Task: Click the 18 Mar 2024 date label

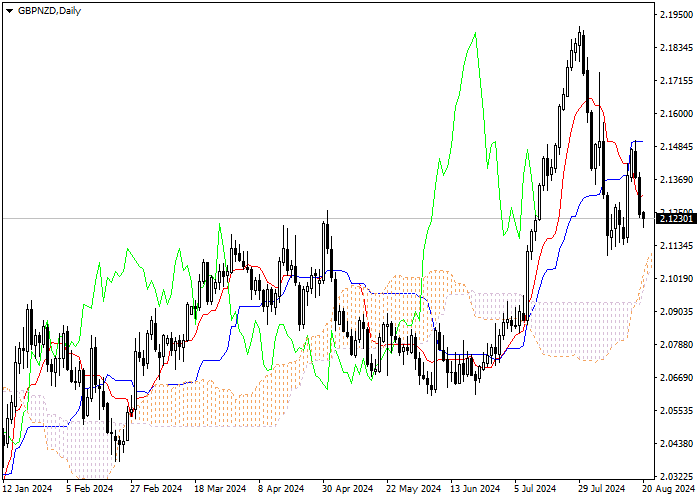Action: 220,489
